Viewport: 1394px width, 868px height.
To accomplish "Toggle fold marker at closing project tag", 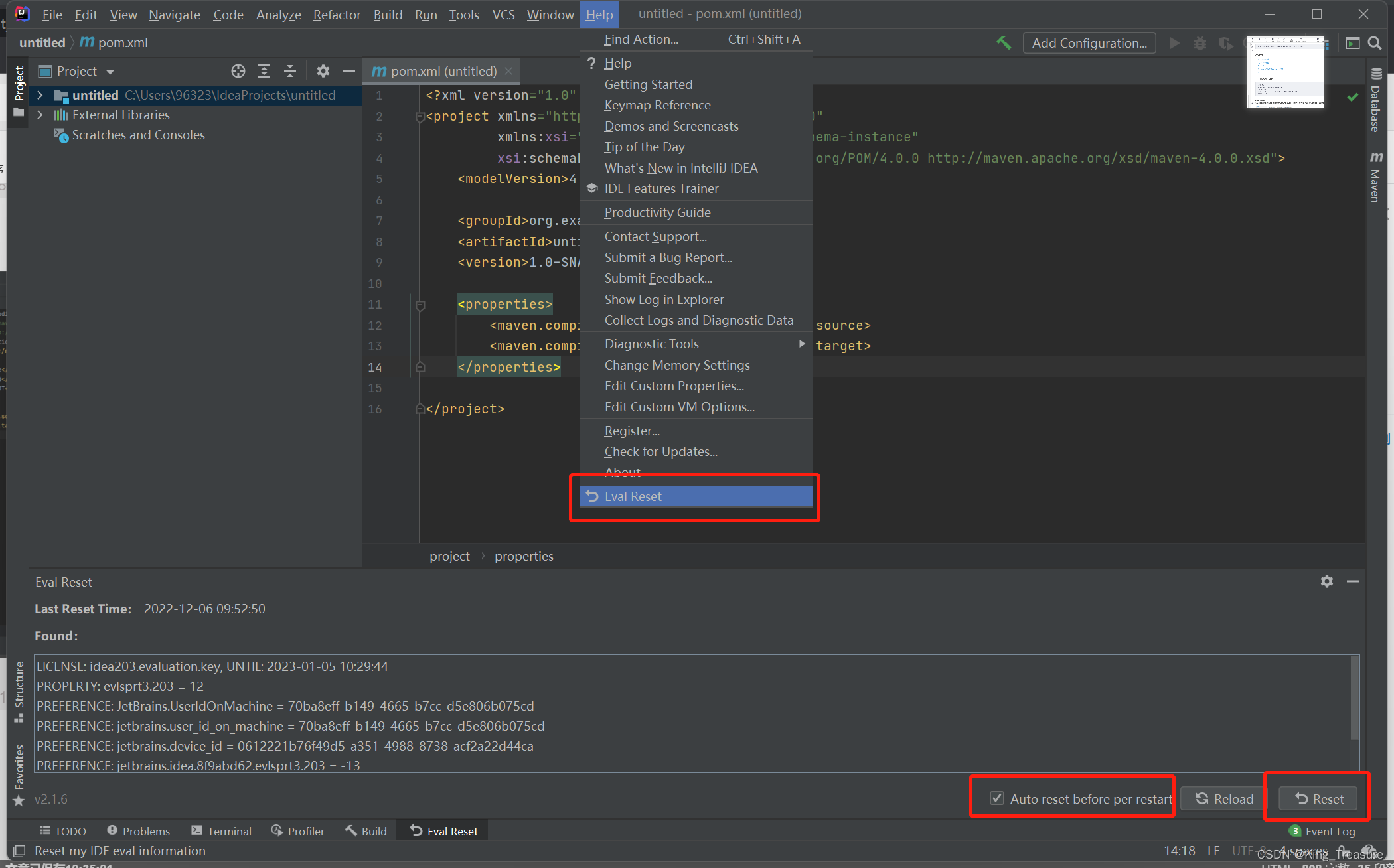I will tap(420, 409).
